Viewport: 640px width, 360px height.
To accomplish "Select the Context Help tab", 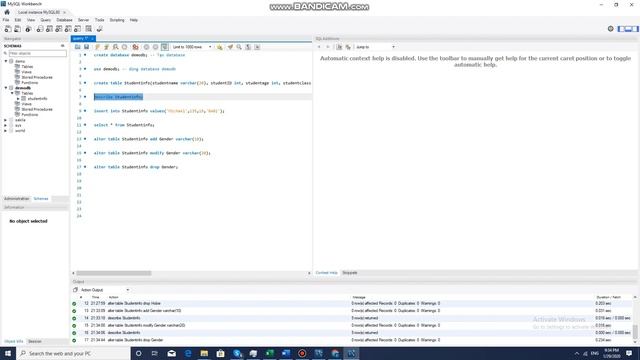I will coord(327,273).
